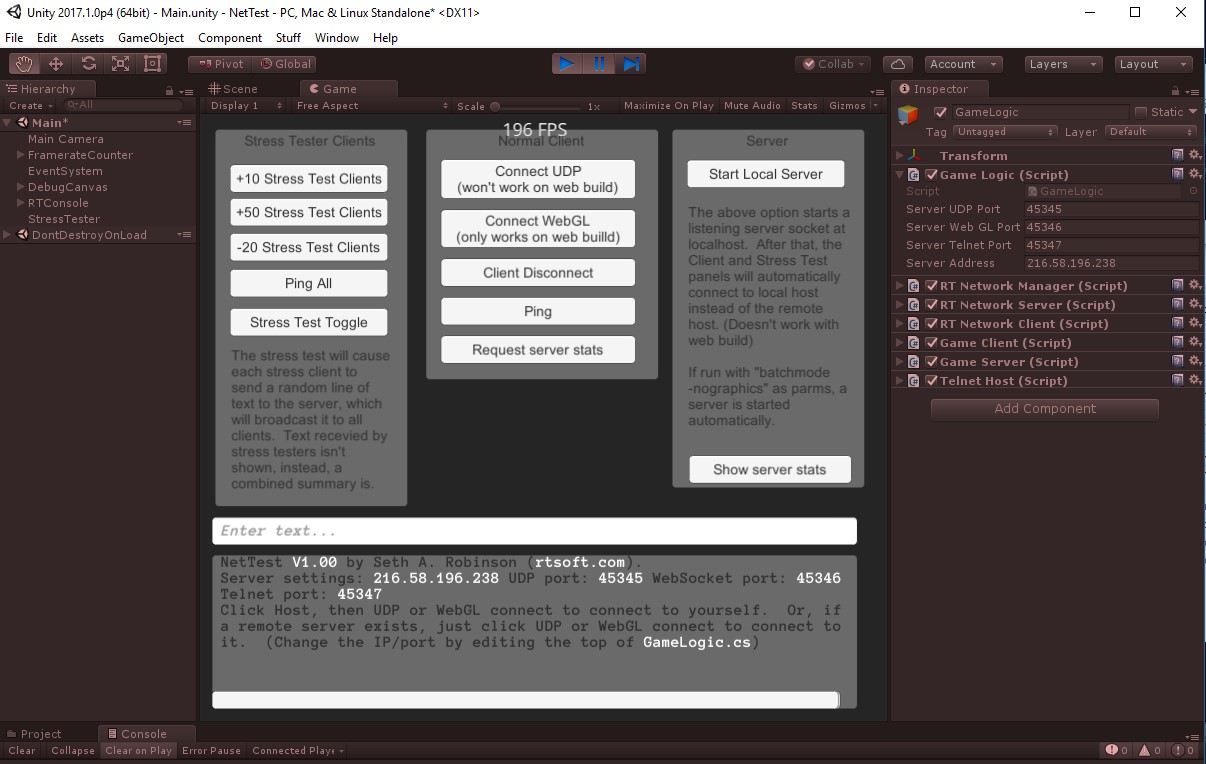
Task: Select the Rect Transform tool
Action: click(x=153, y=64)
